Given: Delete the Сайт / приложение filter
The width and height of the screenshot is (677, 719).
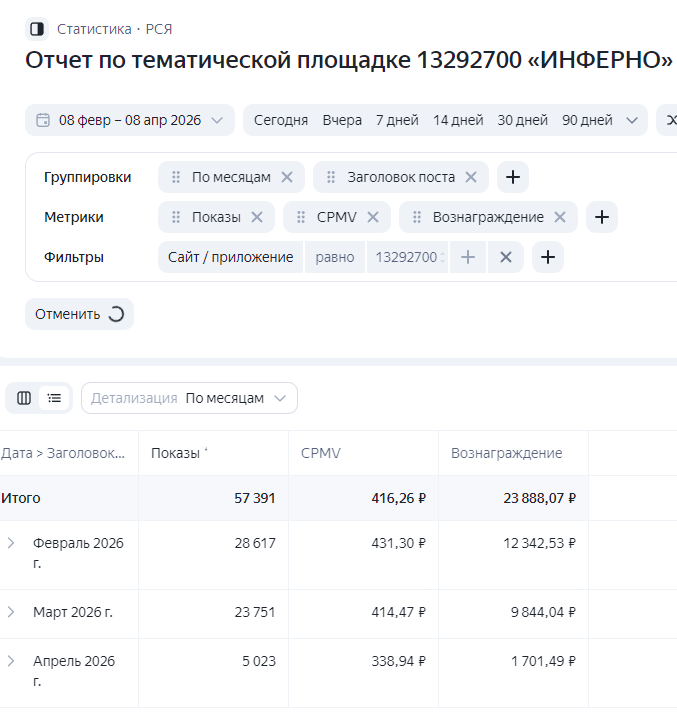Looking at the screenshot, I should [506, 257].
